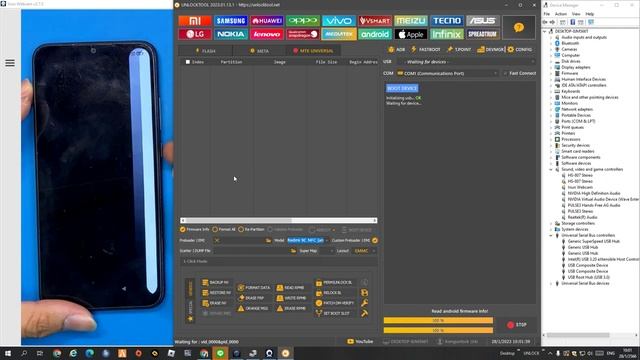This screenshot has width=640, height=360.
Task: Collapse Sound, video and game controllers node
Action: [x=551, y=169]
